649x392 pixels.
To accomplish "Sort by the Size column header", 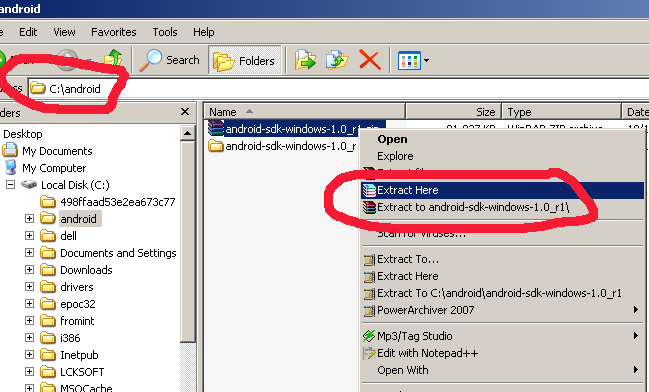I will (x=454, y=112).
